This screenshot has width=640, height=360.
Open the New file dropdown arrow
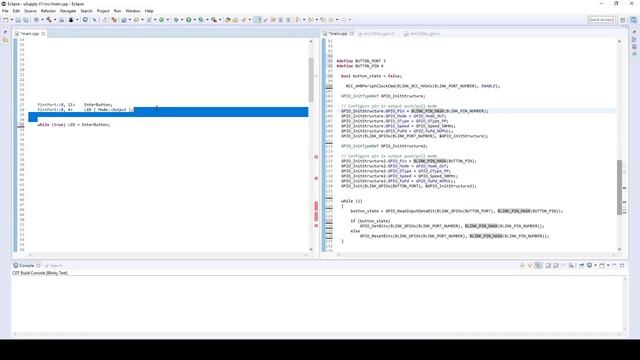12,20
